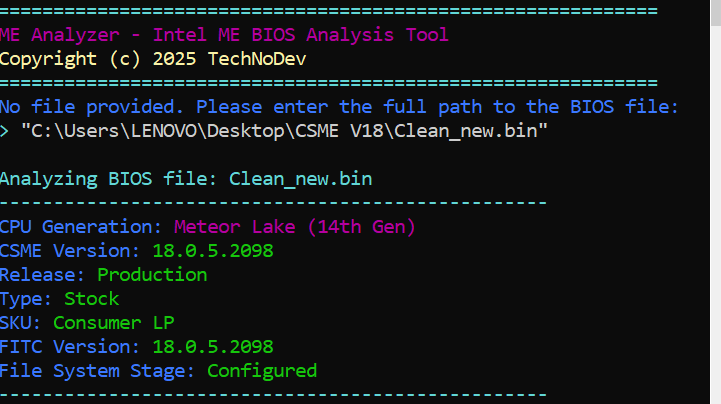Click the 'Configured' stage value
The width and height of the screenshot is (721, 404).
click(x=262, y=371)
